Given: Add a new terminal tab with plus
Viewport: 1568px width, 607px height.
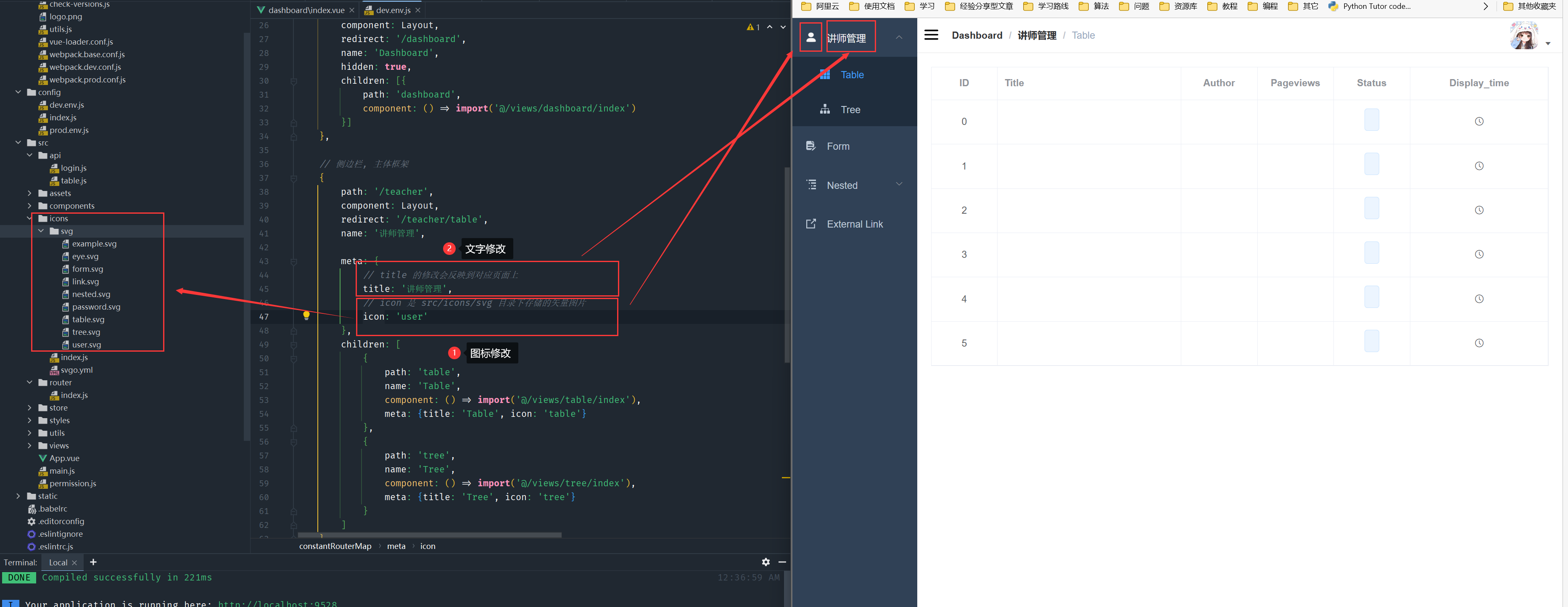Looking at the screenshot, I should [93, 562].
